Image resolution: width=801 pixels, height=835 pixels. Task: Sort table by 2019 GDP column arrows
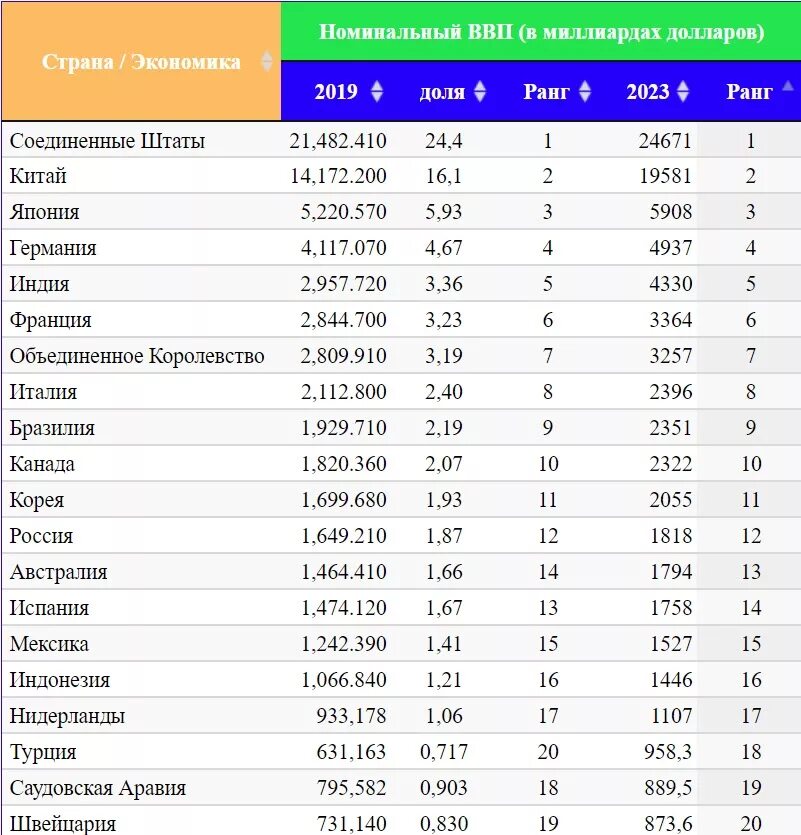pos(377,92)
